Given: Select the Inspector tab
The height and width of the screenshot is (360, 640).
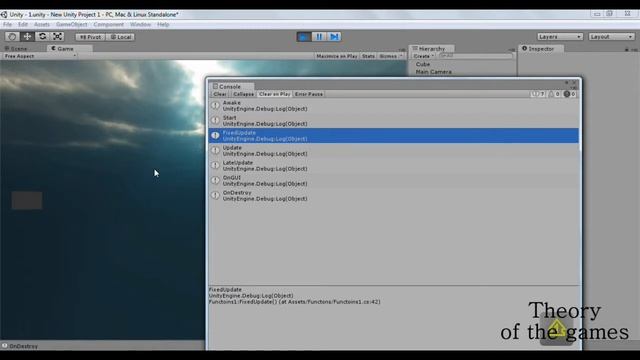Looking at the screenshot, I should coord(540,49).
